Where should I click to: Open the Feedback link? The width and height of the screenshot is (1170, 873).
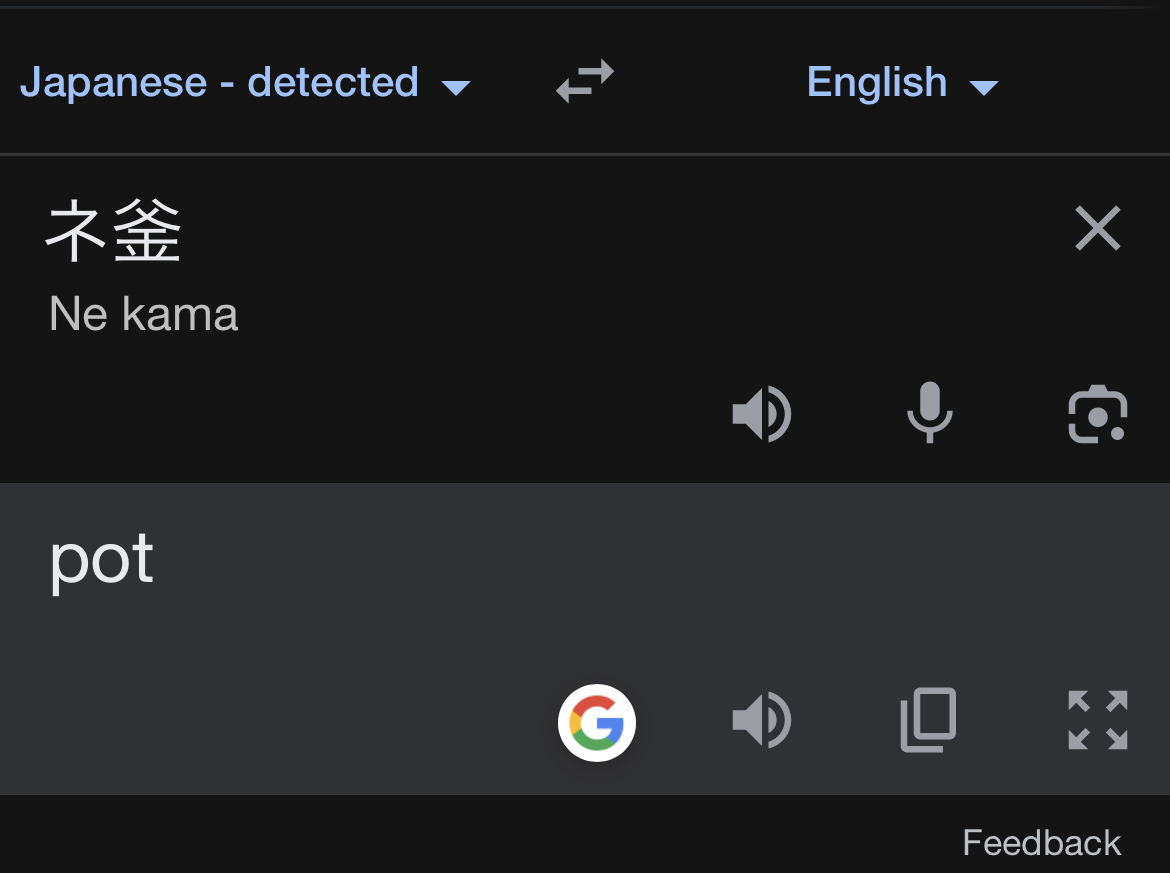(x=1041, y=842)
